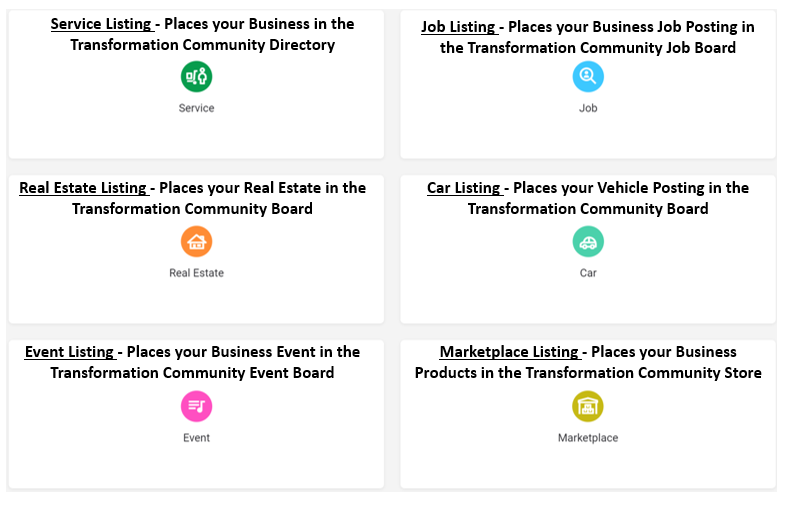
Task: Select the Real Estate label text
Action: tap(196, 273)
